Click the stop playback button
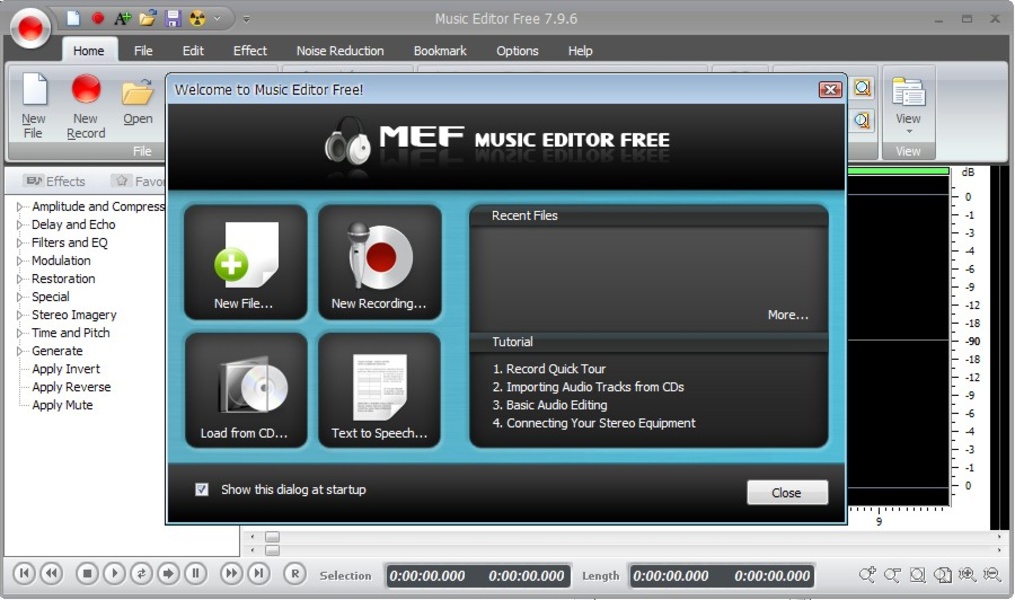 click(87, 573)
